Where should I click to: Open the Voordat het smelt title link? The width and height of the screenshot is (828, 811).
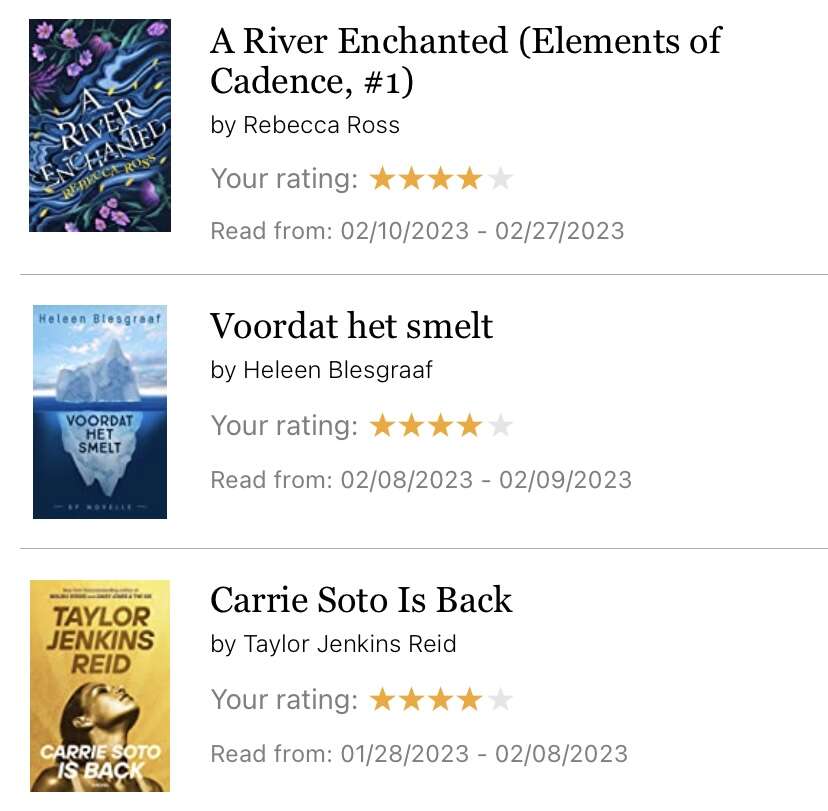tap(352, 326)
